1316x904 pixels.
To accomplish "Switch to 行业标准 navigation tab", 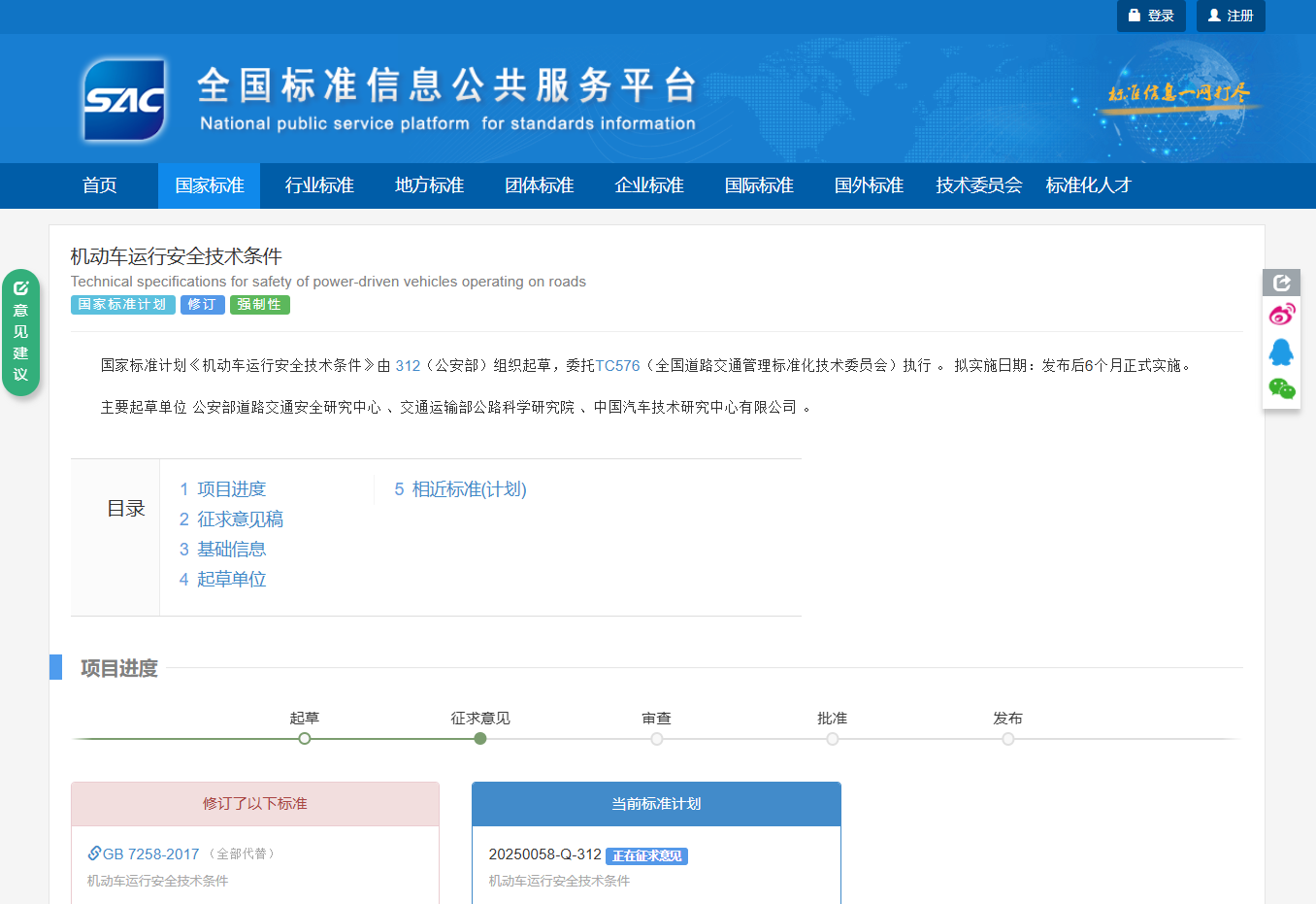I will [319, 185].
